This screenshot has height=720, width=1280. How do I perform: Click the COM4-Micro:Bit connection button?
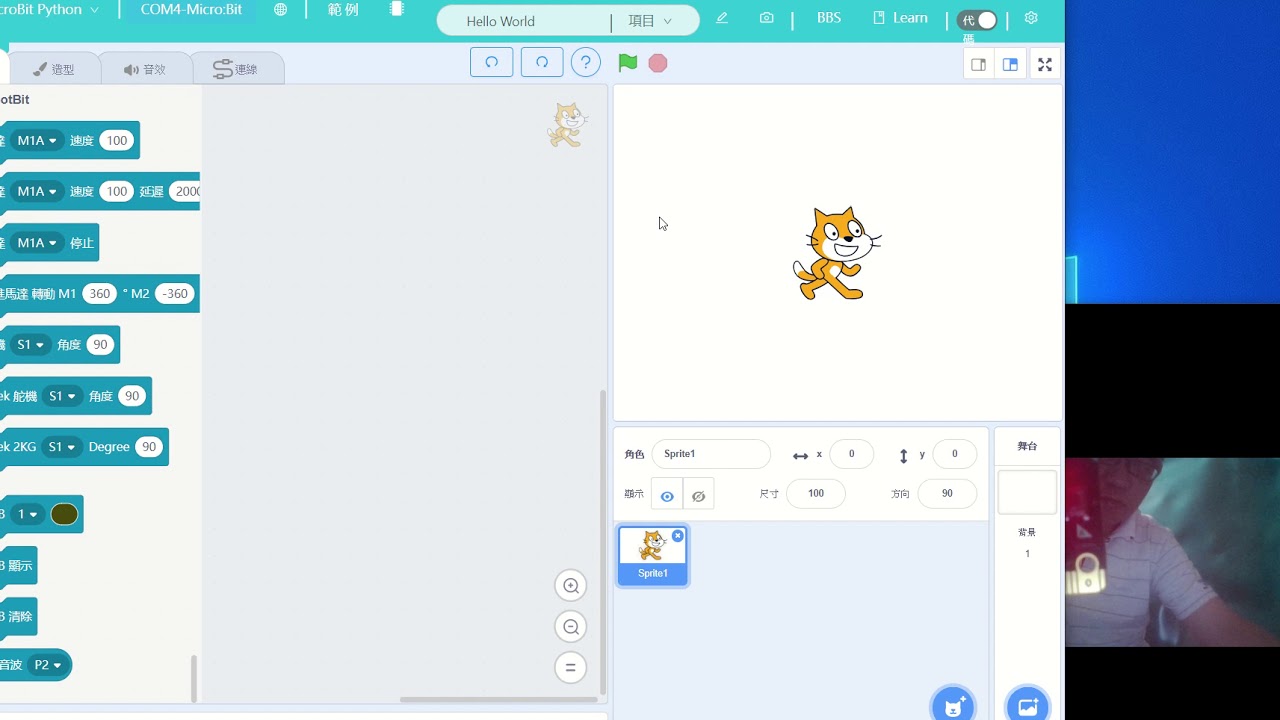[x=191, y=10]
